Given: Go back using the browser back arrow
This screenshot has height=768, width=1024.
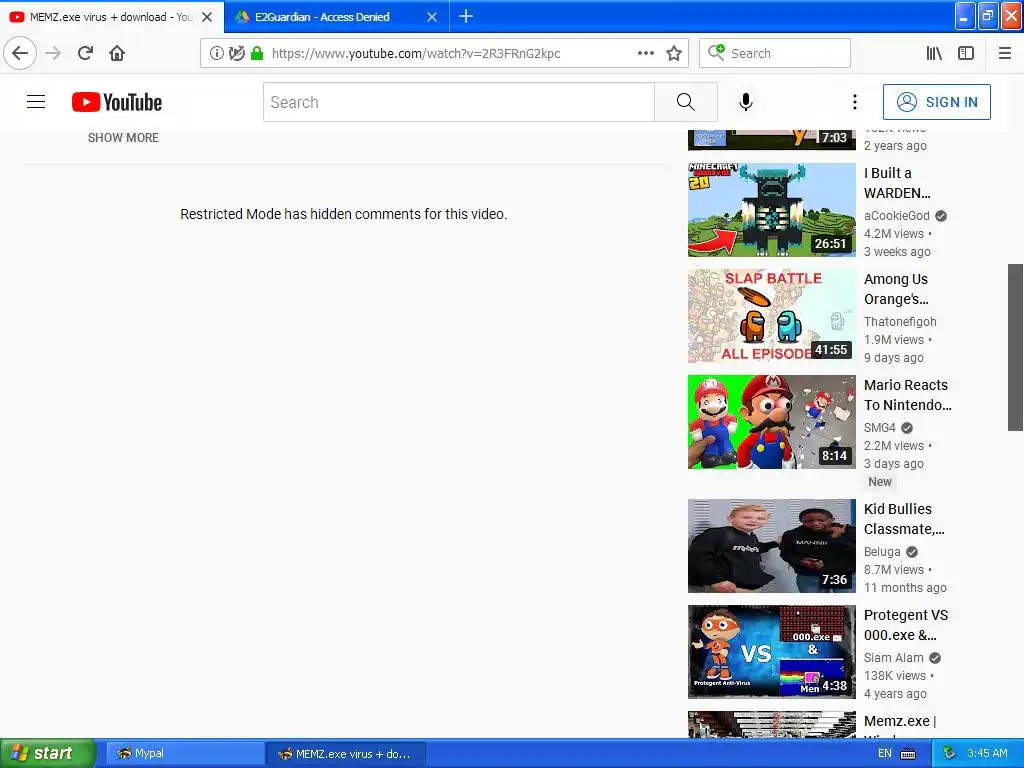Looking at the screenshot, I should click(x=20, y=53).
